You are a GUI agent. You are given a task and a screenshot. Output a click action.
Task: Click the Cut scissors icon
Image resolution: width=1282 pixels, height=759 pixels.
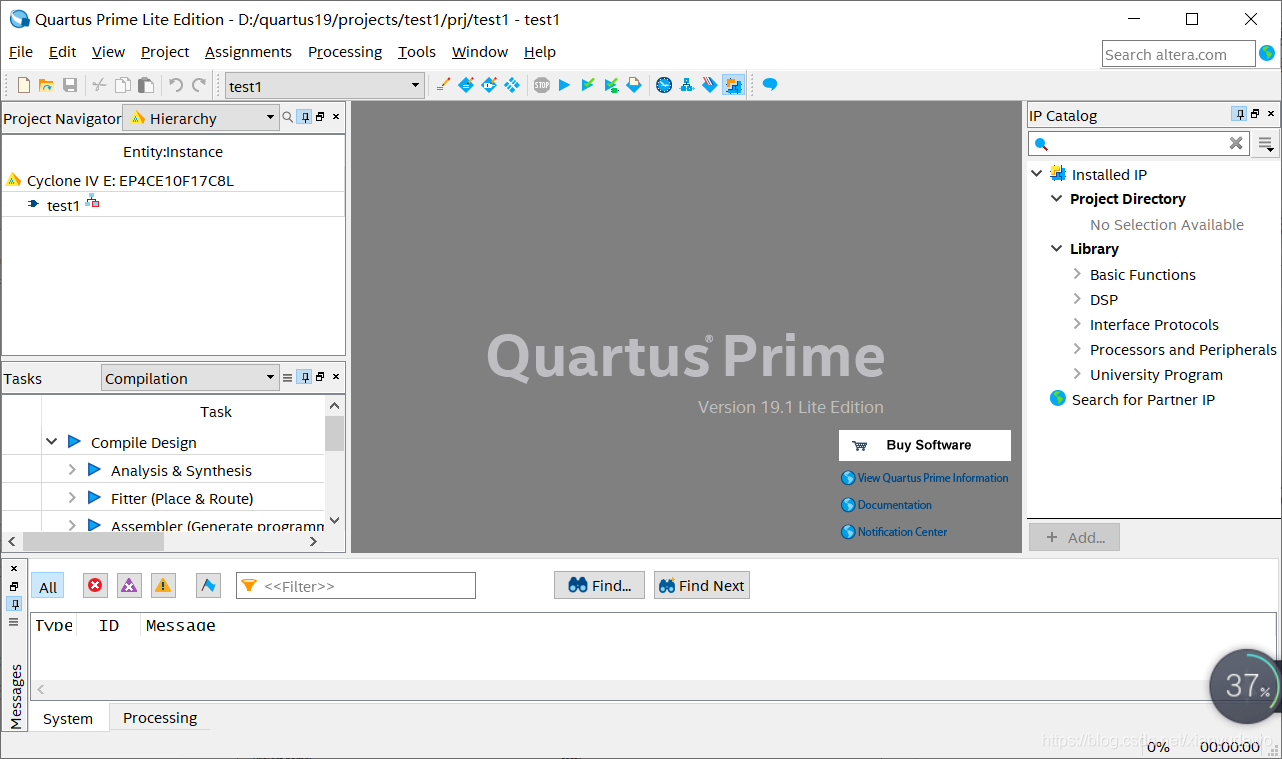99,85
